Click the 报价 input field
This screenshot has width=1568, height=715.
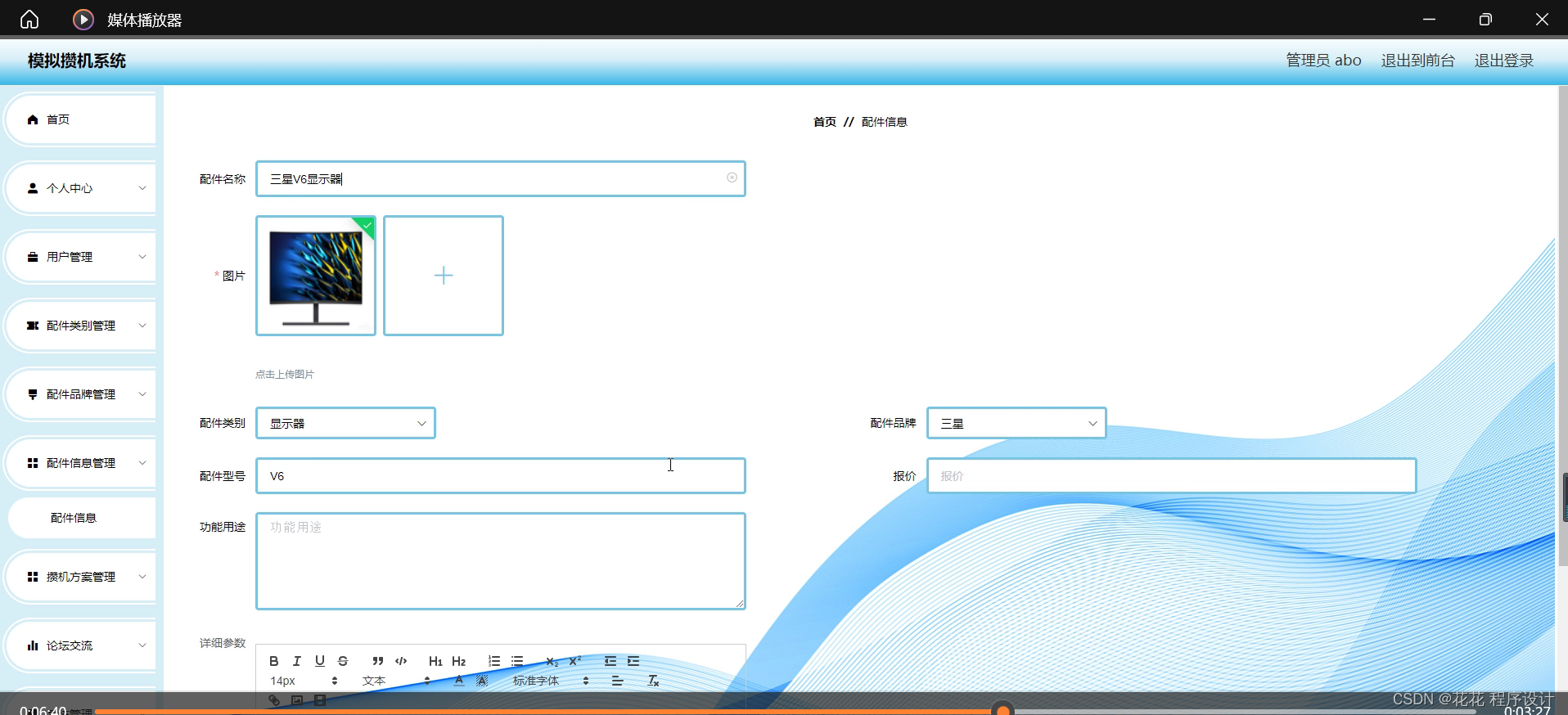coord(1171,475)
